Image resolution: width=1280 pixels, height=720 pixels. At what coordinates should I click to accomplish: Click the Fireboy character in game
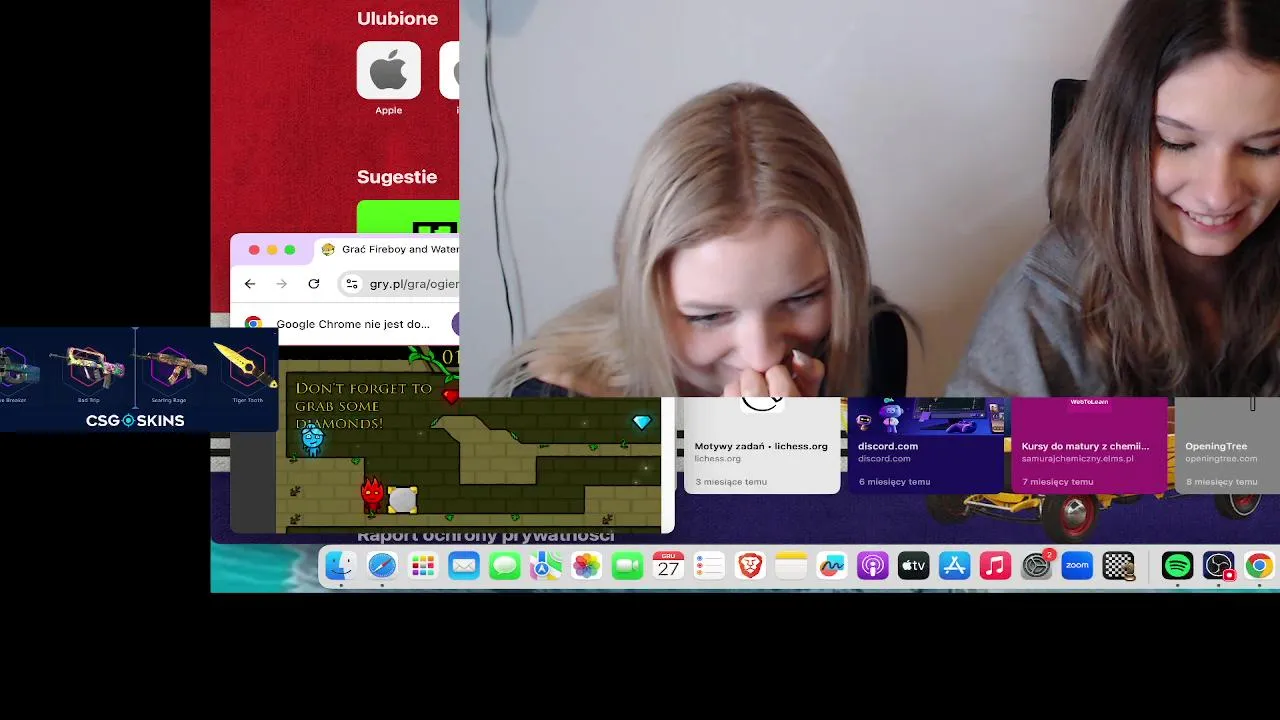372,495
